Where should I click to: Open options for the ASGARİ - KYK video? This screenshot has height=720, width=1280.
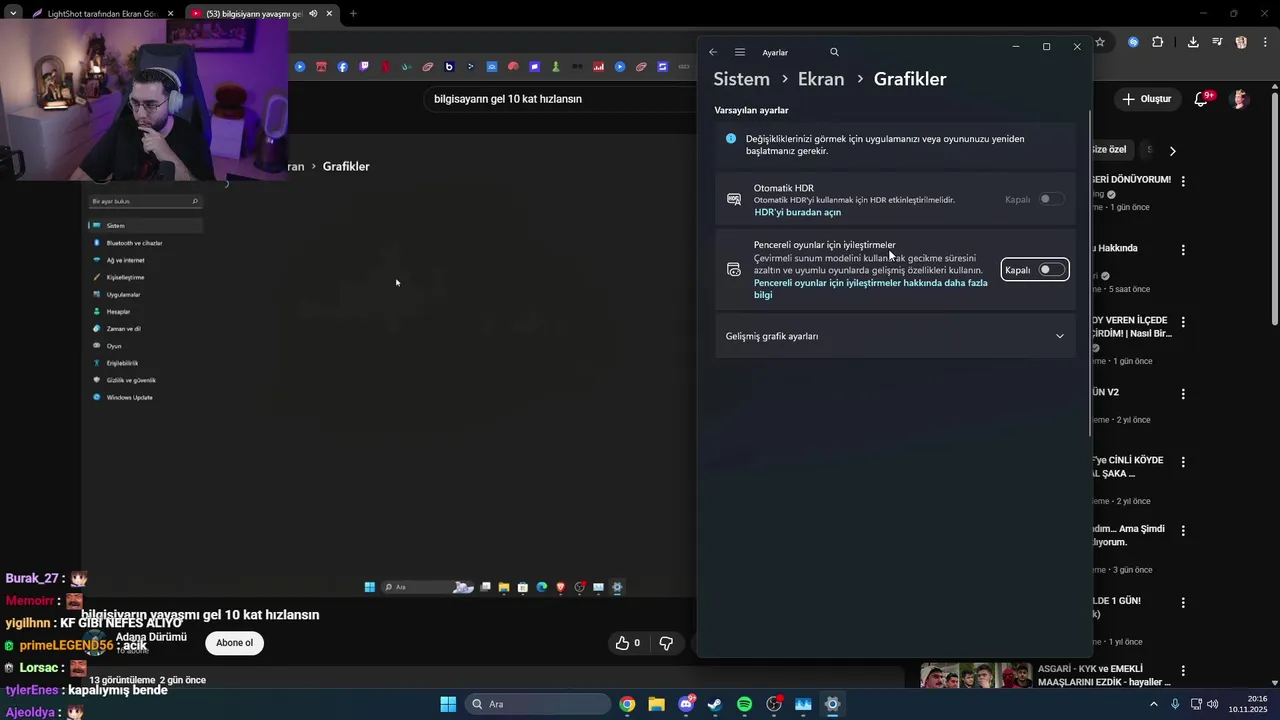tap(1183, 671)
